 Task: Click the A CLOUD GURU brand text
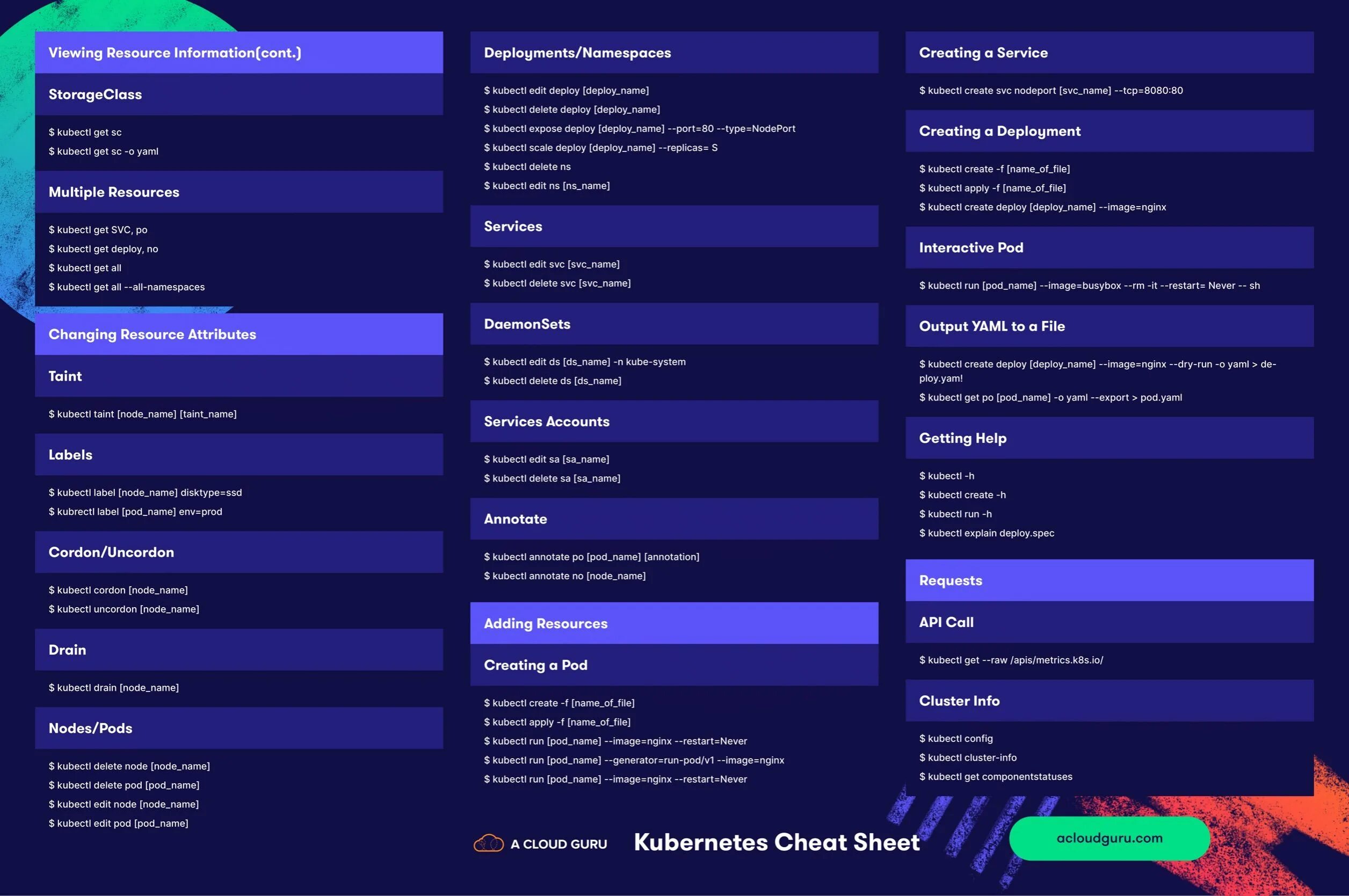coord(559,844)
